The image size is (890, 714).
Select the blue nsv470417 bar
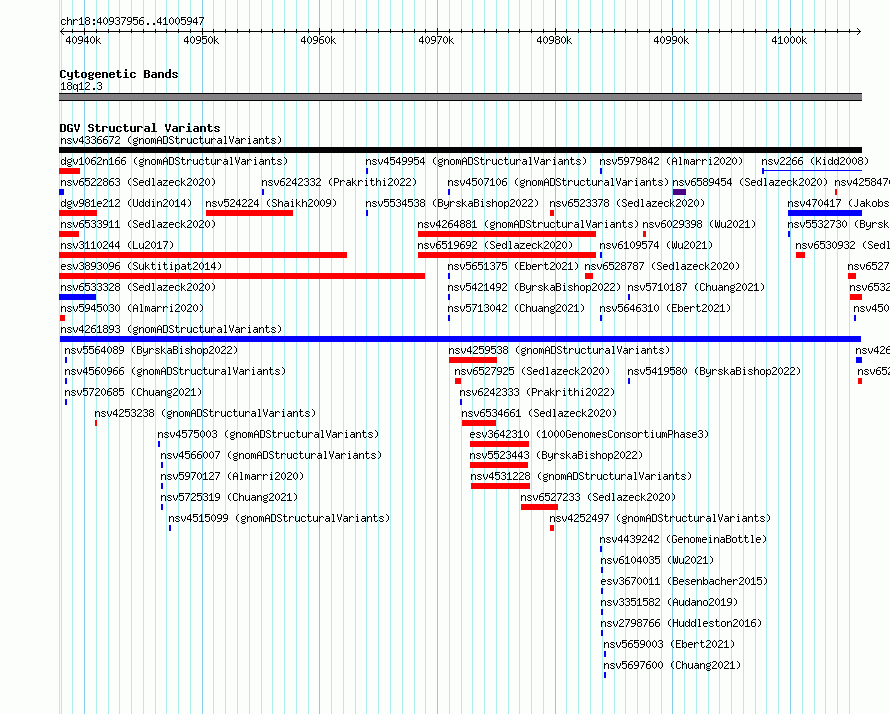click(825, 213)
